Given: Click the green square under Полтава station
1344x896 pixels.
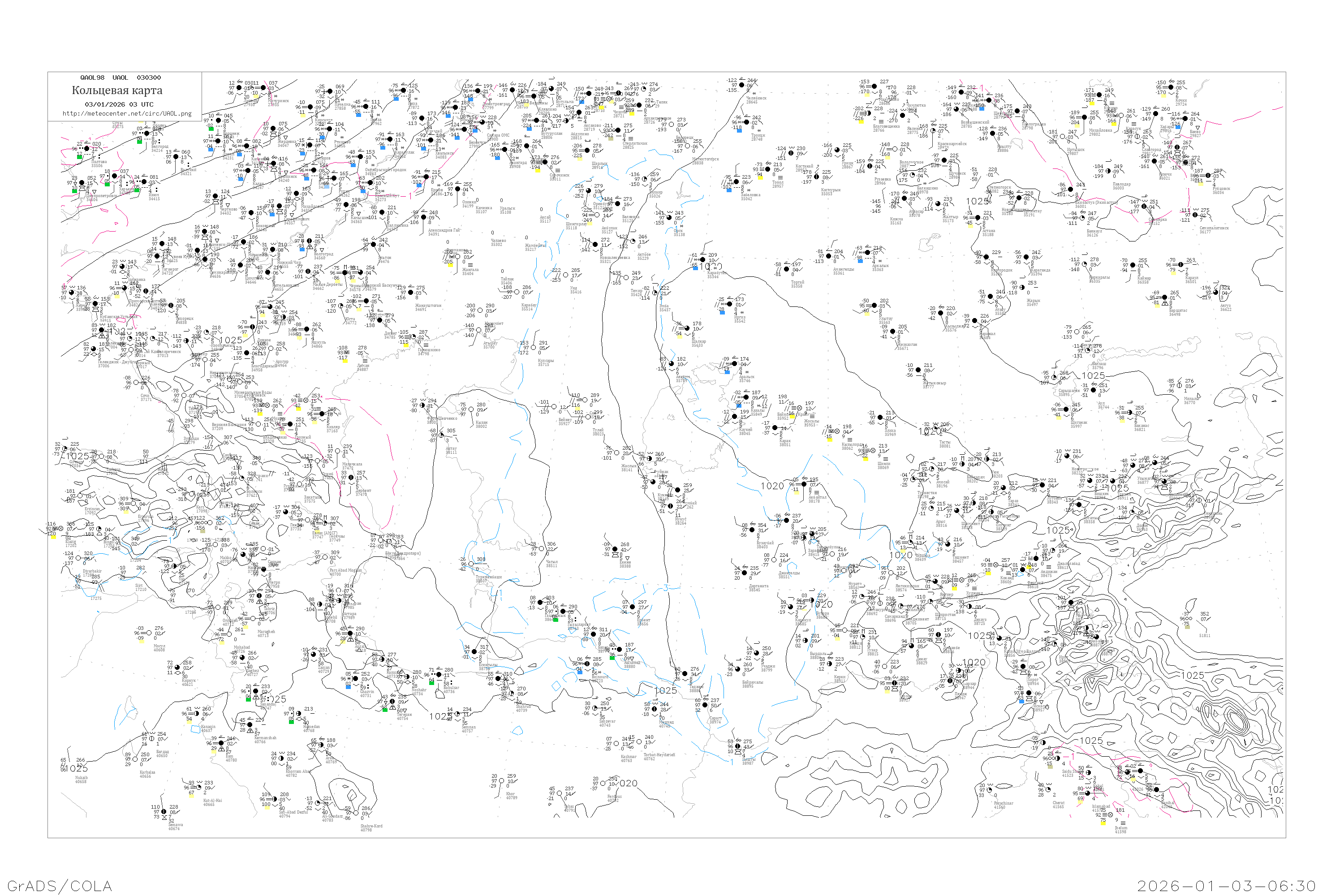Looking at the screenshot, I should (79, 156).
